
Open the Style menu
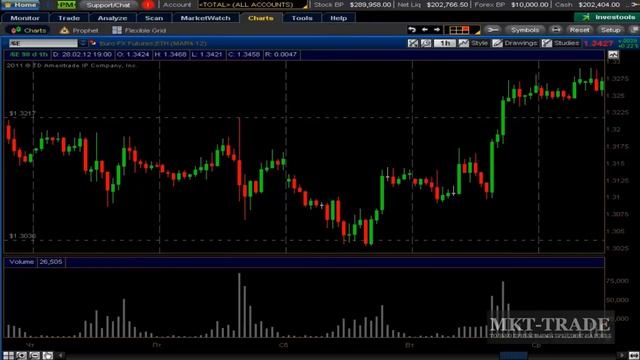pyautogui.click(x=473, y=43)
